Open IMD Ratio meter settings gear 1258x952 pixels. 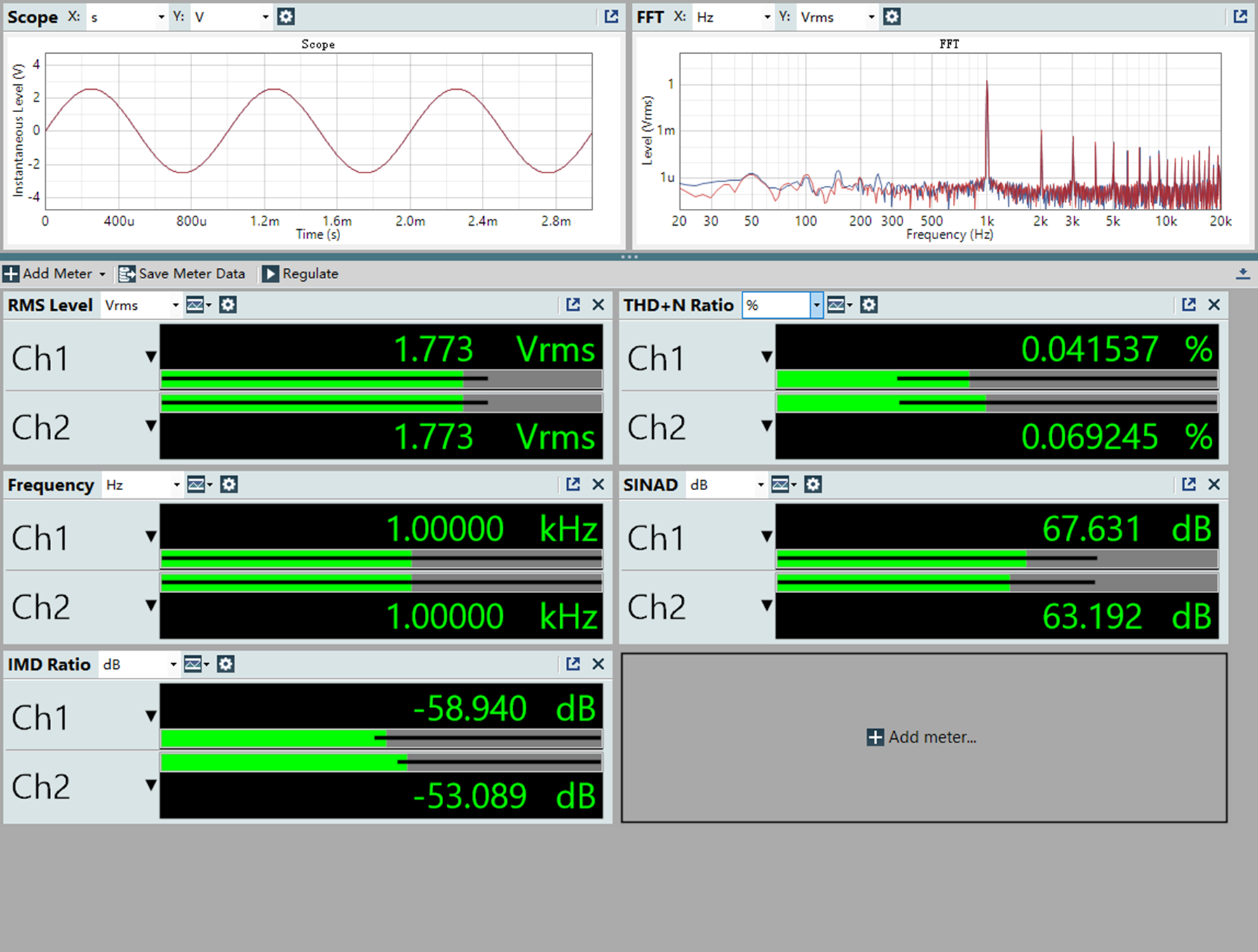tap(225, 664)
